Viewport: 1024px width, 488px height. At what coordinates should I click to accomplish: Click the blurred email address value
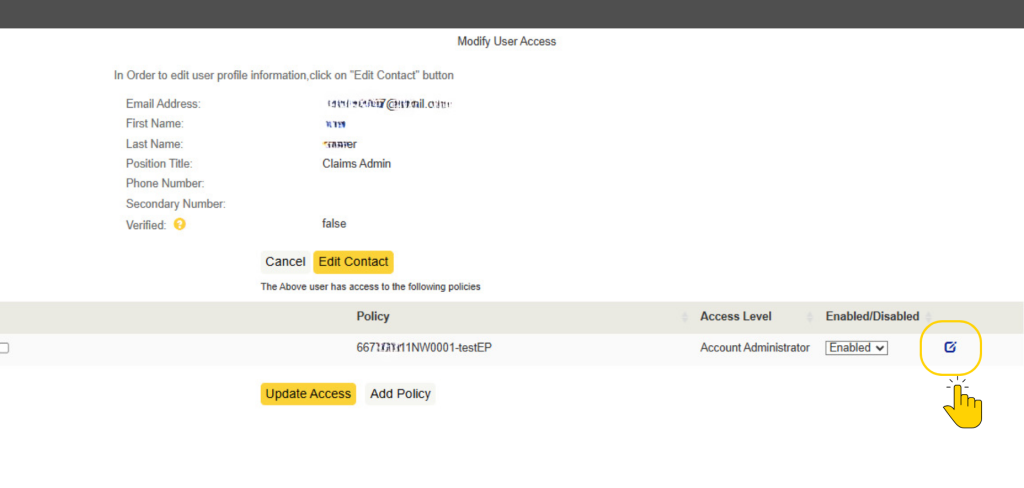389,104
